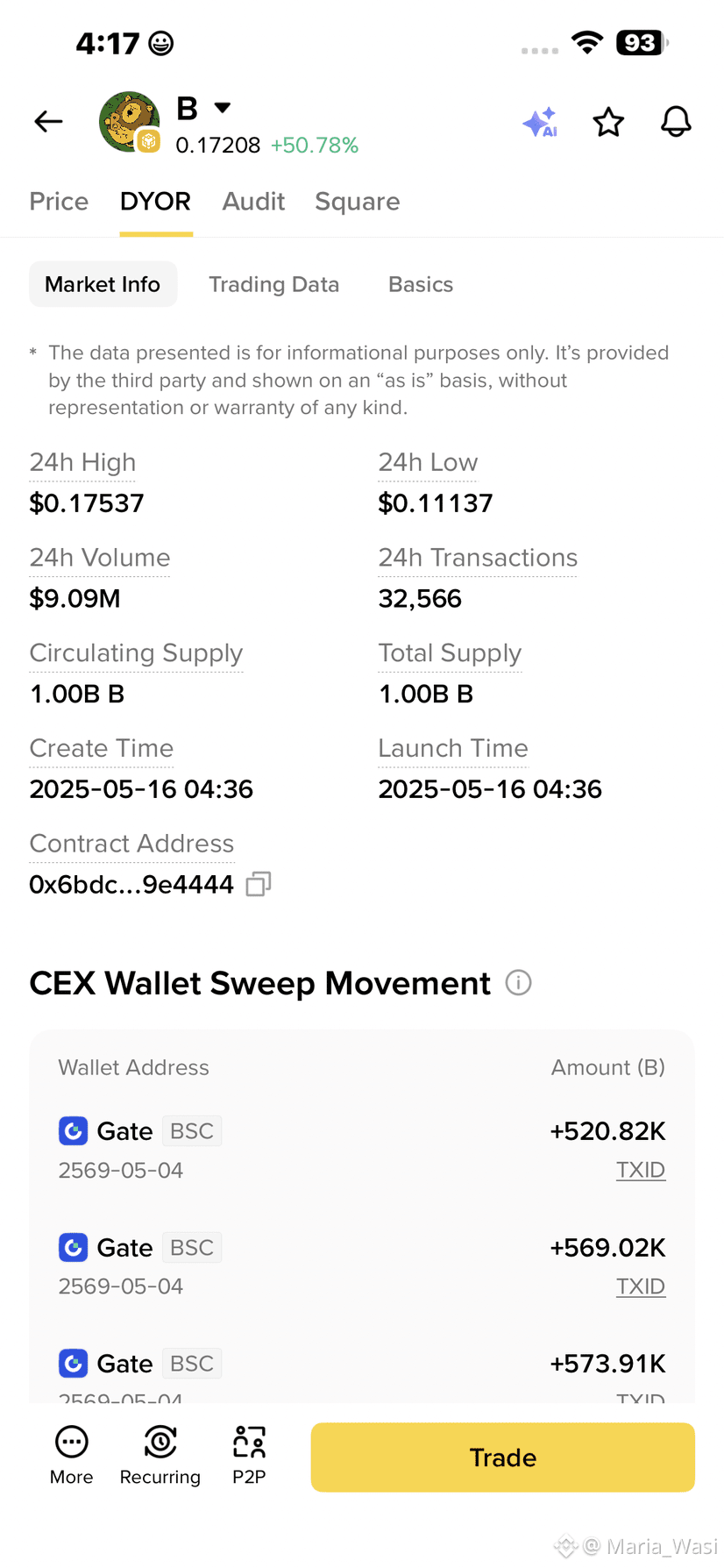The width and height of the screenshot is (724, 1568).
Task: Set a price alert bell
Action: [676, 122]
